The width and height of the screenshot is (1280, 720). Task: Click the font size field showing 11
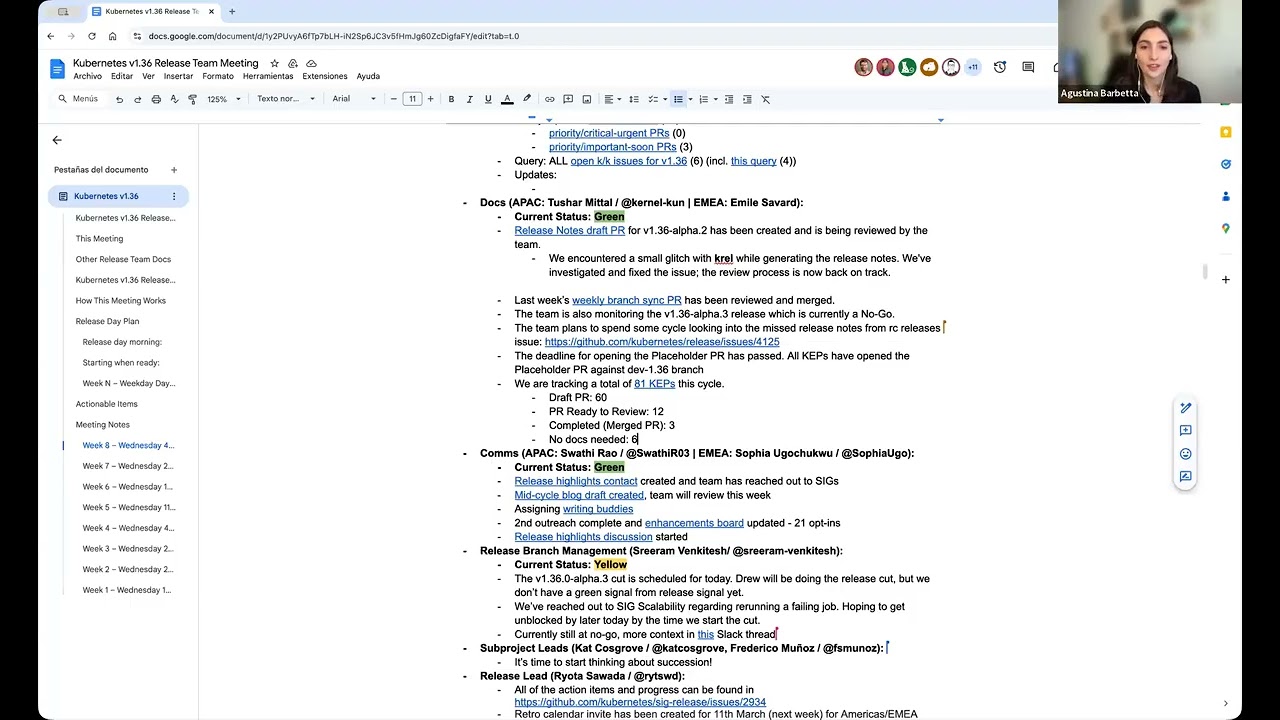[x=412, y=99]
